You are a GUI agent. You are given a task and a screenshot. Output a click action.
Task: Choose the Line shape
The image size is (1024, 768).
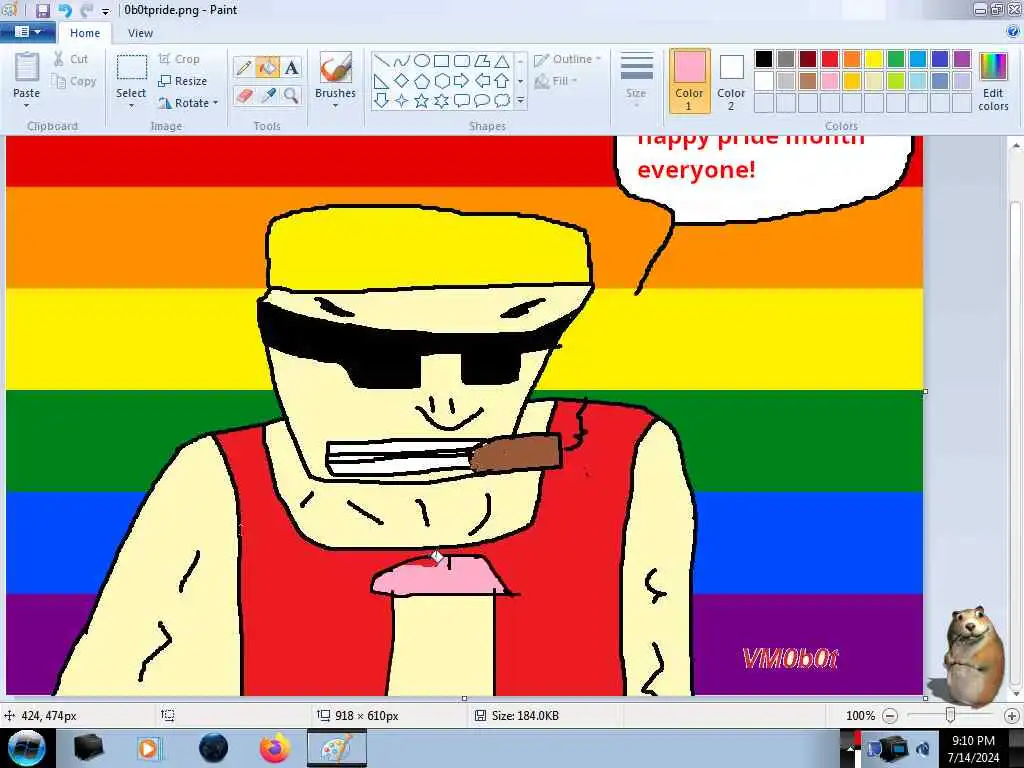click(382, 61)
